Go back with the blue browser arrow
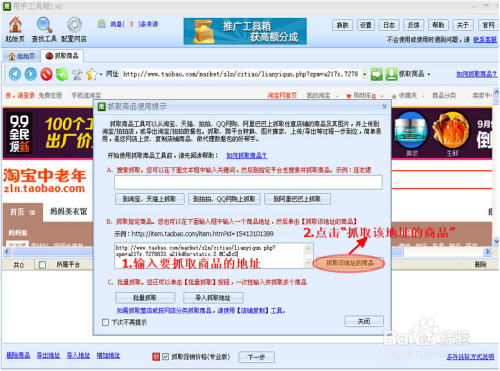Viewport: 500px width, 371px height. click(15, 74)
